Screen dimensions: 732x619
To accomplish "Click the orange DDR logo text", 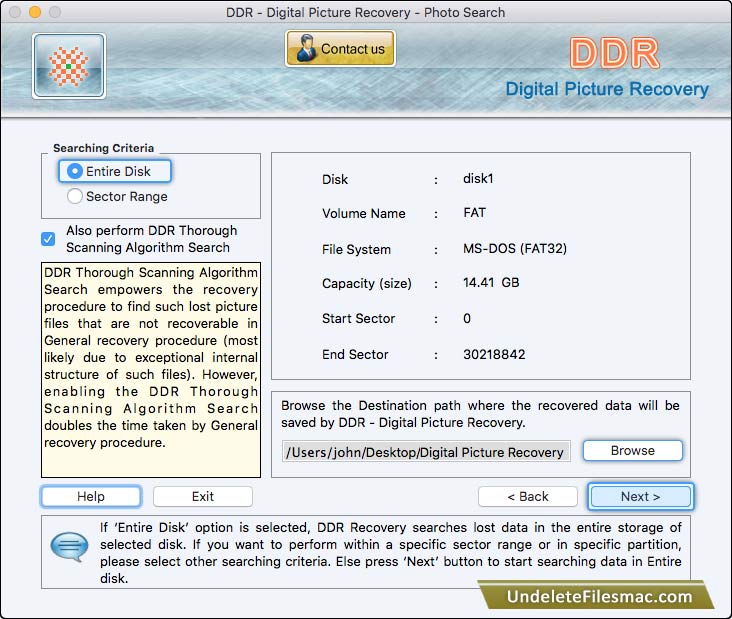I will [x=614, y=53].
